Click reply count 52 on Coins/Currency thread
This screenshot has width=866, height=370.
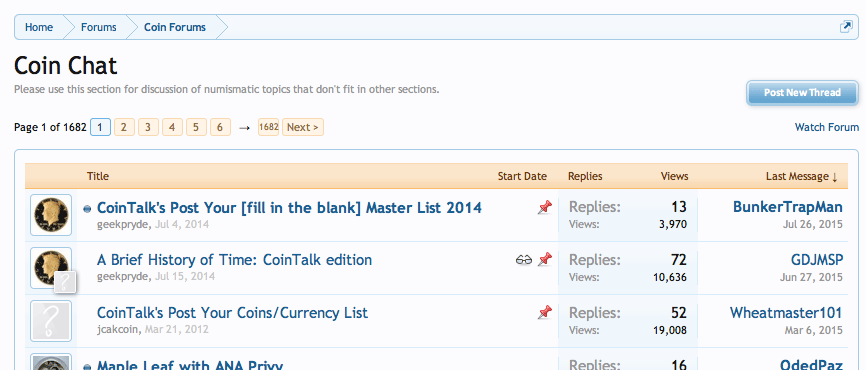679,313
